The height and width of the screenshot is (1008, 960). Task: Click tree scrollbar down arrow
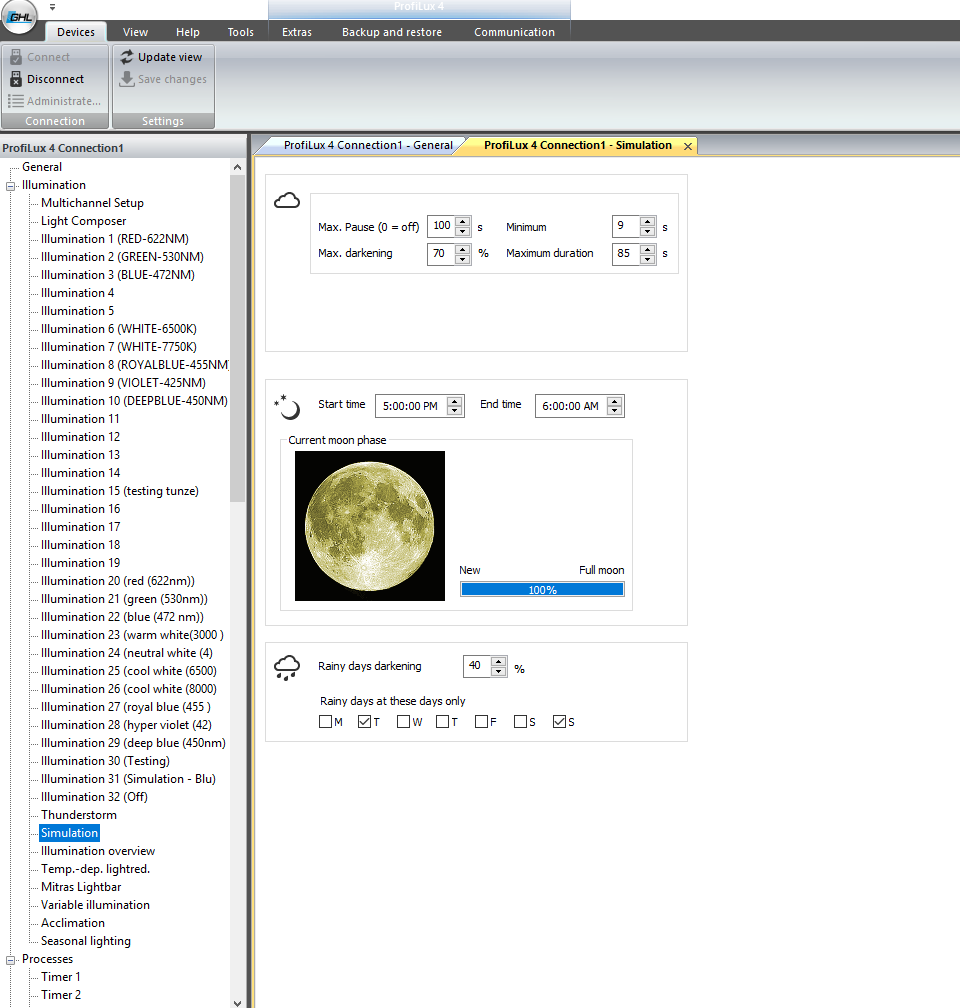[237, 1002]
